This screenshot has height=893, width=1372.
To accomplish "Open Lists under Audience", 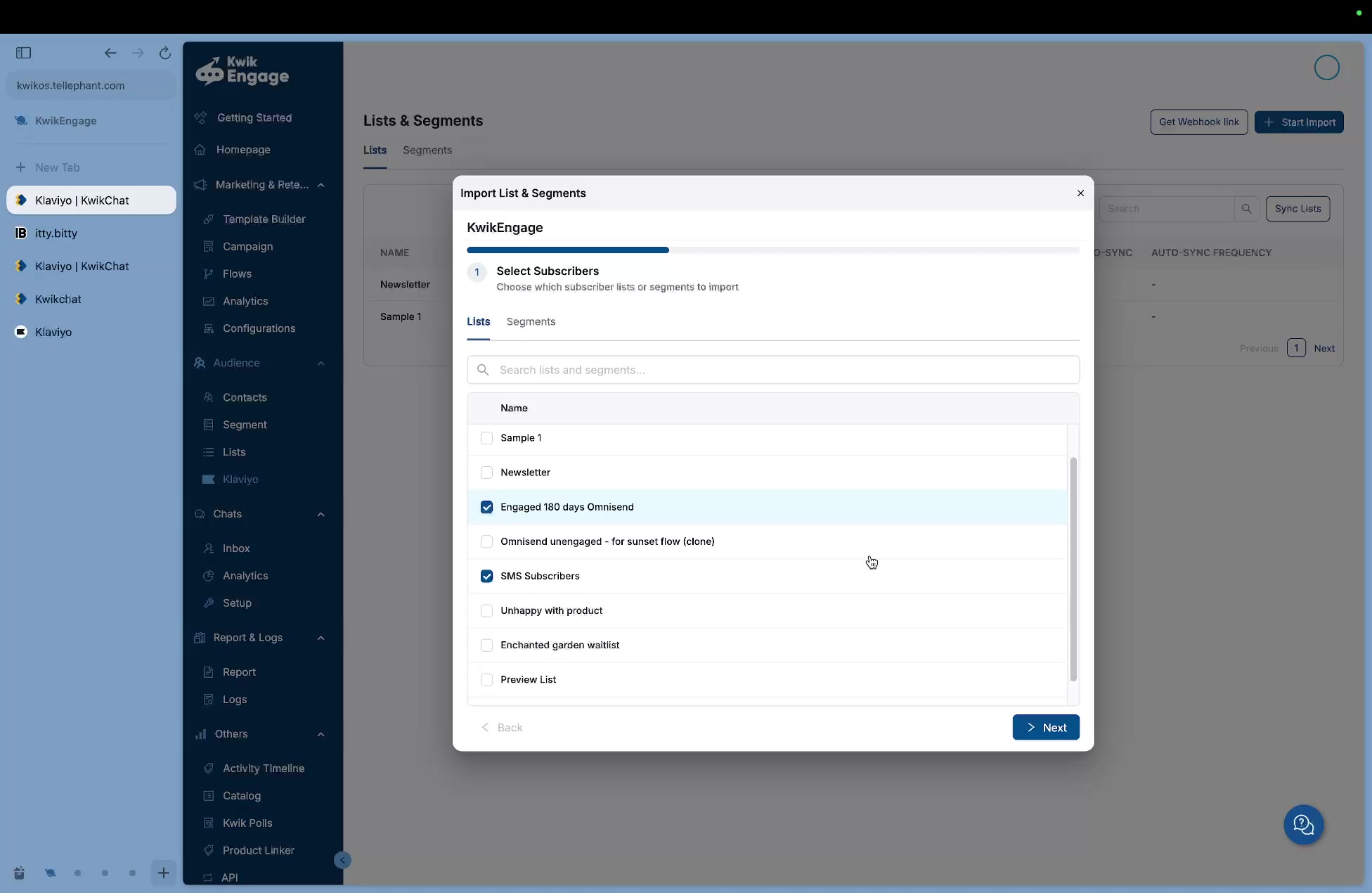I will 234,452.
